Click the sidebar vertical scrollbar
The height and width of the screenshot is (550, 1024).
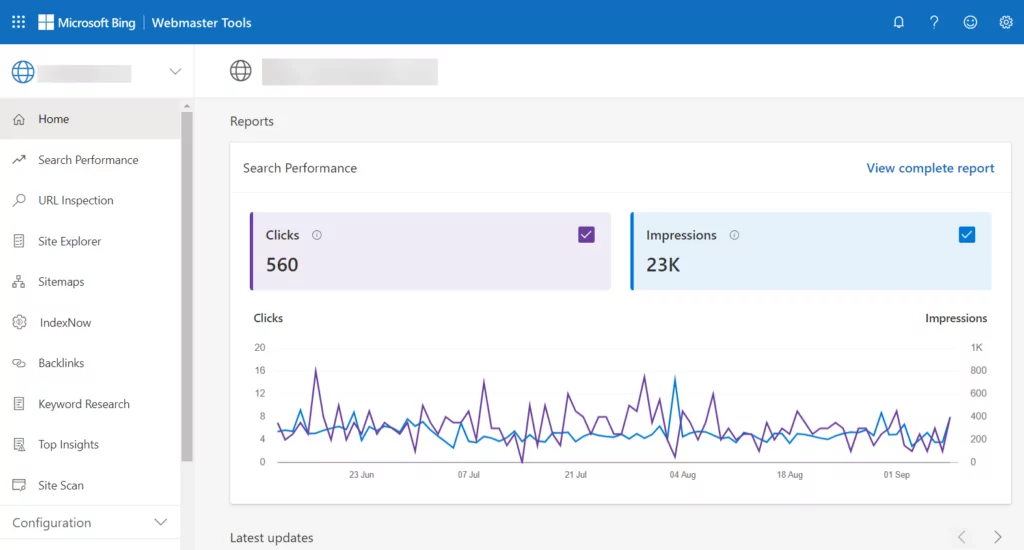point(187,286)
